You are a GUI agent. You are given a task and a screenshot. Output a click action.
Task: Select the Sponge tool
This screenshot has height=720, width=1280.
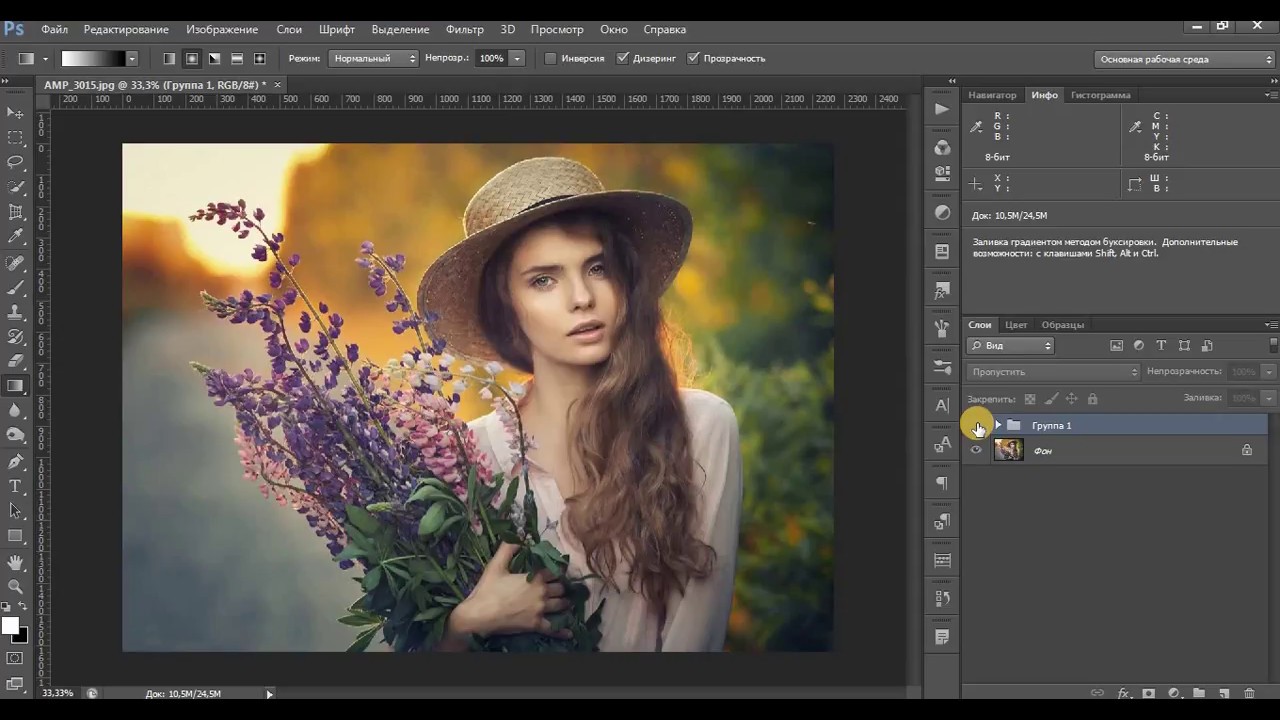(x=15, y=435)
